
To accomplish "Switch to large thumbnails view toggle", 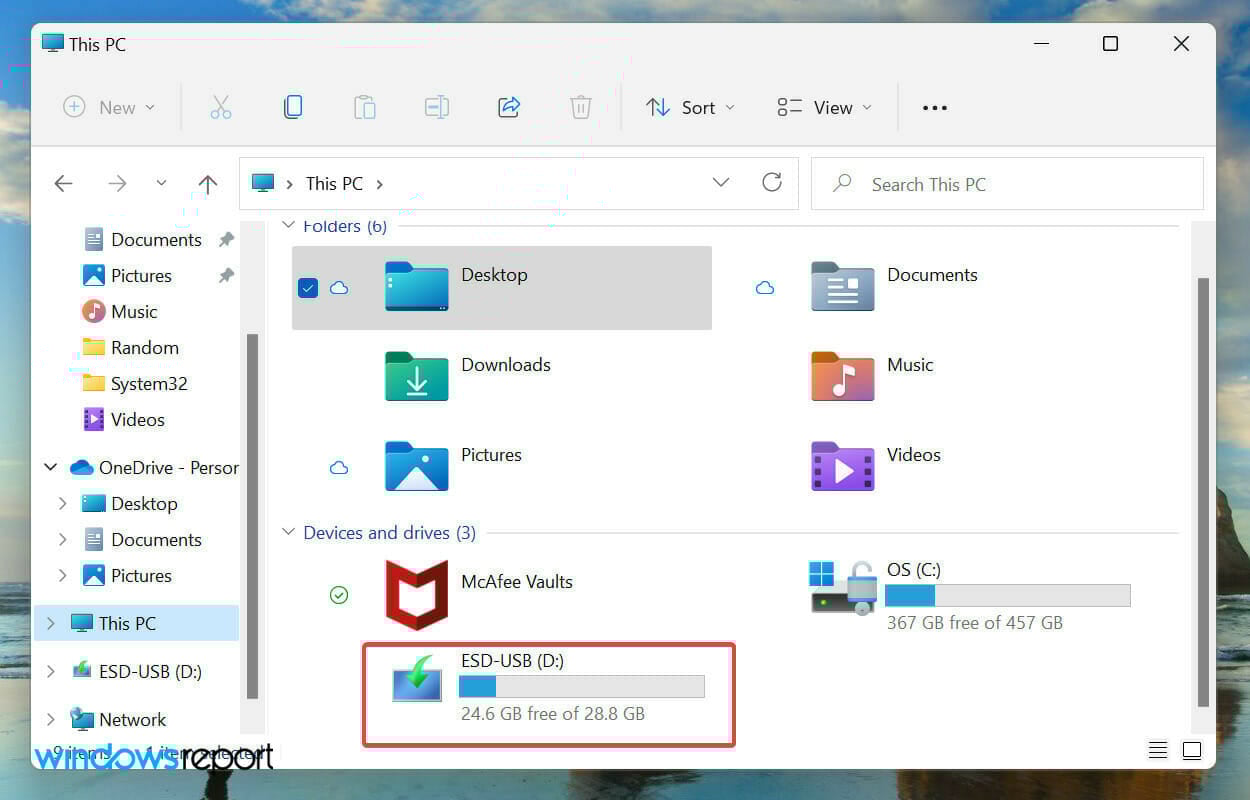I will tap(1192, 750).
